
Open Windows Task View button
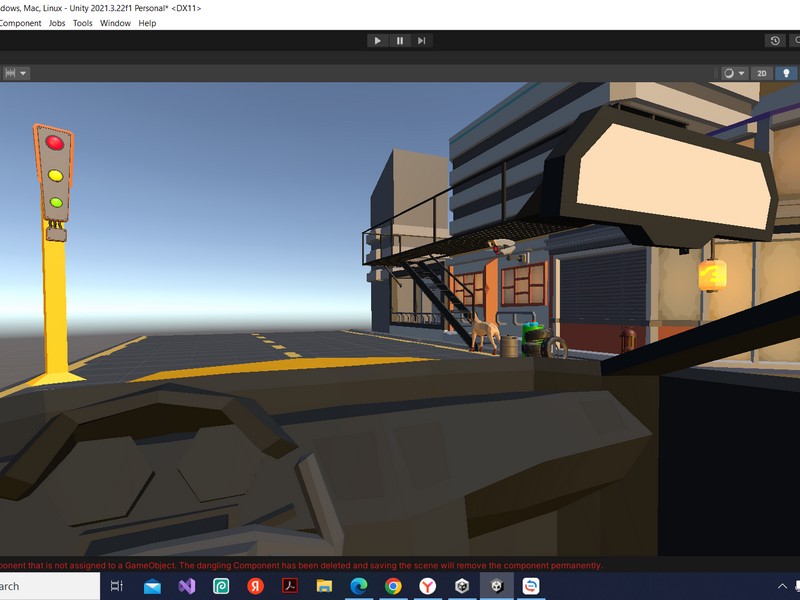click(117, 586)
